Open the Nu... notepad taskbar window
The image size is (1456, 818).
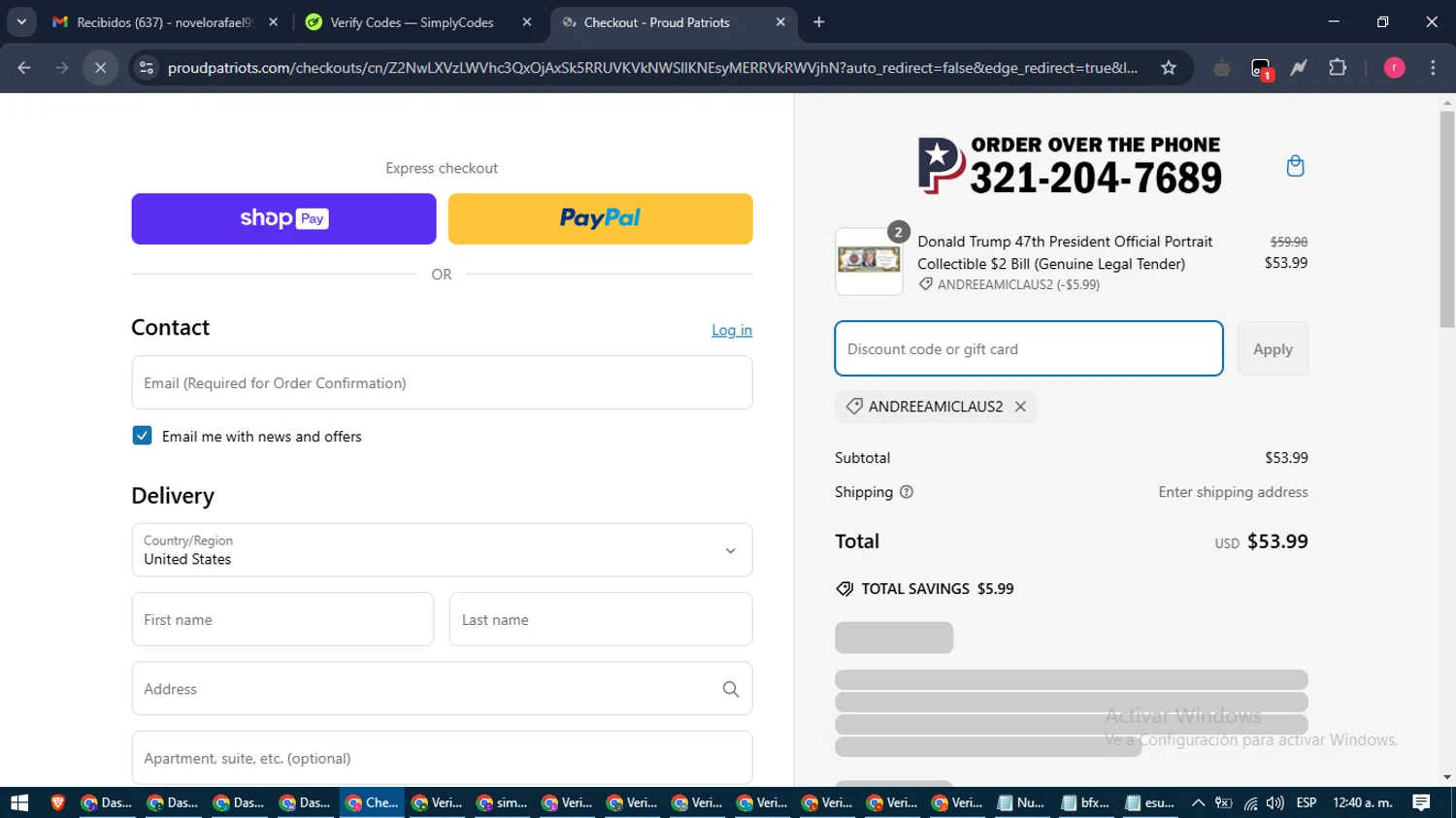(x=1022, y=802)
